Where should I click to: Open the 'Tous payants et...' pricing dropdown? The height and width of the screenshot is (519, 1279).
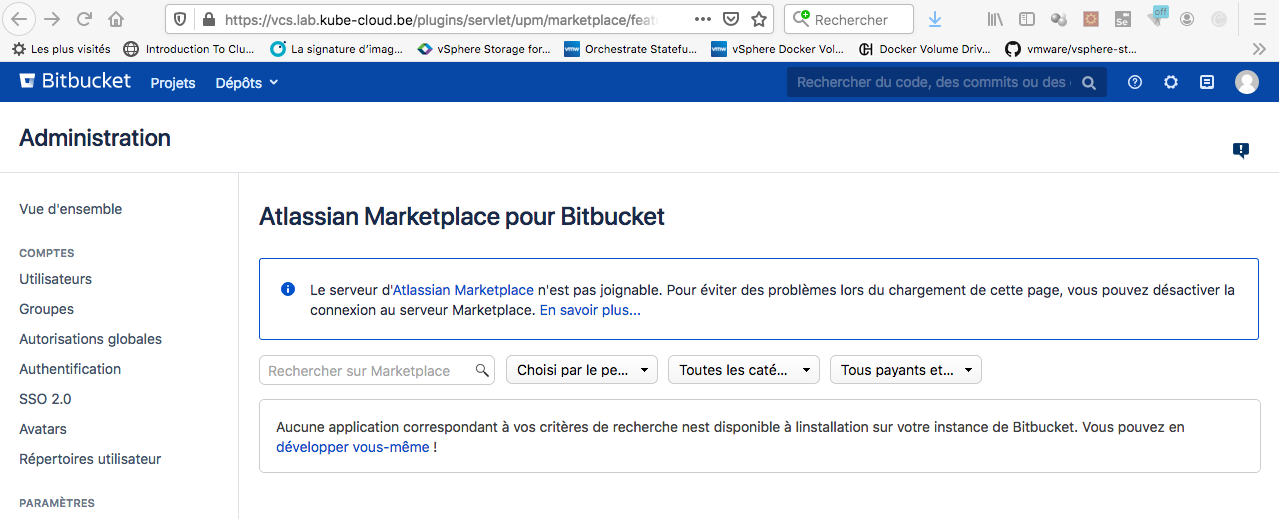pyautogui.click(x=906, y=370)
